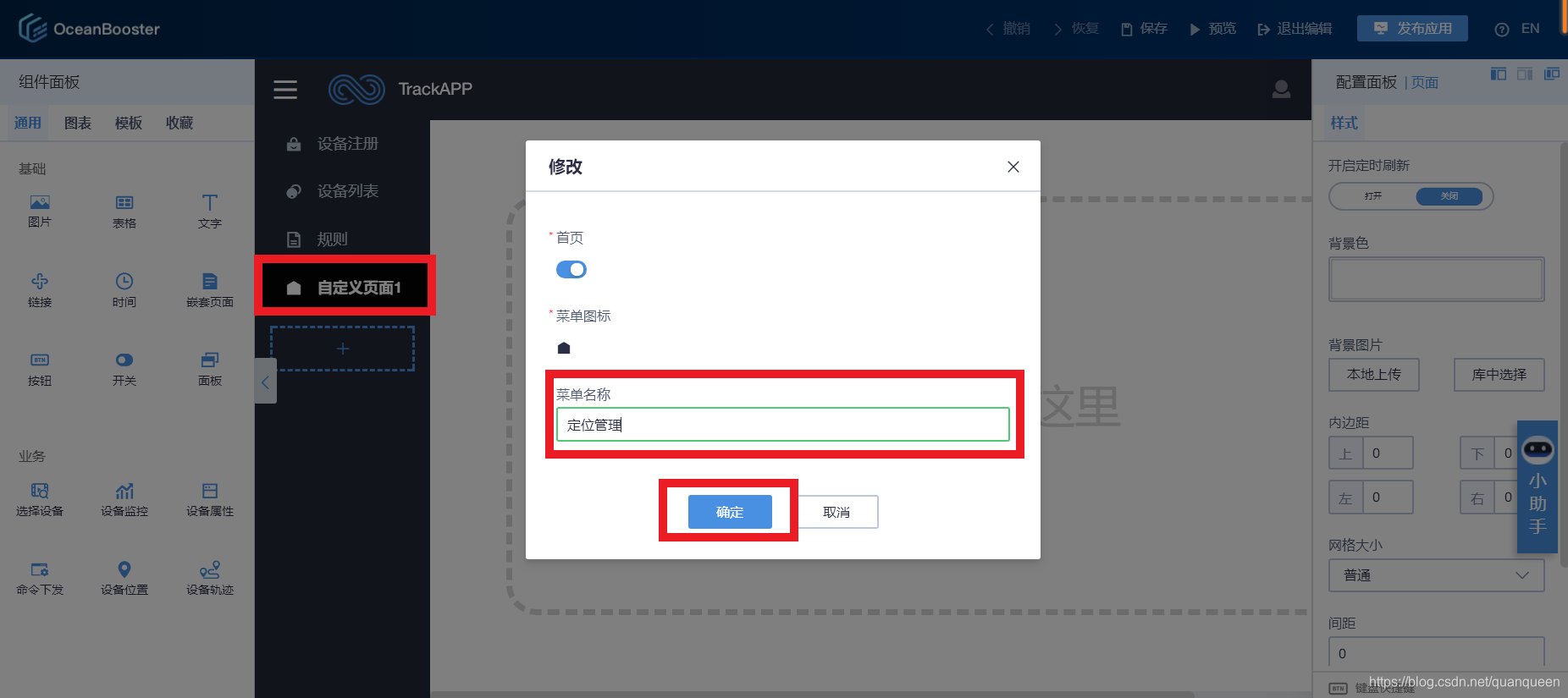Screen dimensions: 1568x698
Task: Open the 设备注册 menu item
Action: click(342, 144)
